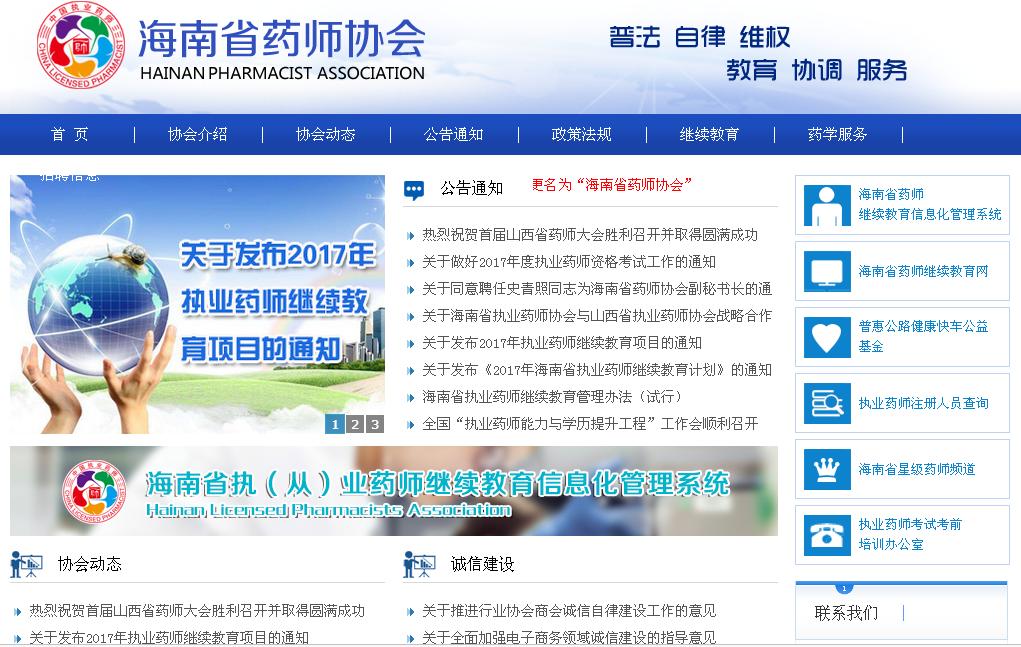Screen dimensions: 1021x647
Task: Select carousel slide indicator 1
Action: tap(335, 424)
